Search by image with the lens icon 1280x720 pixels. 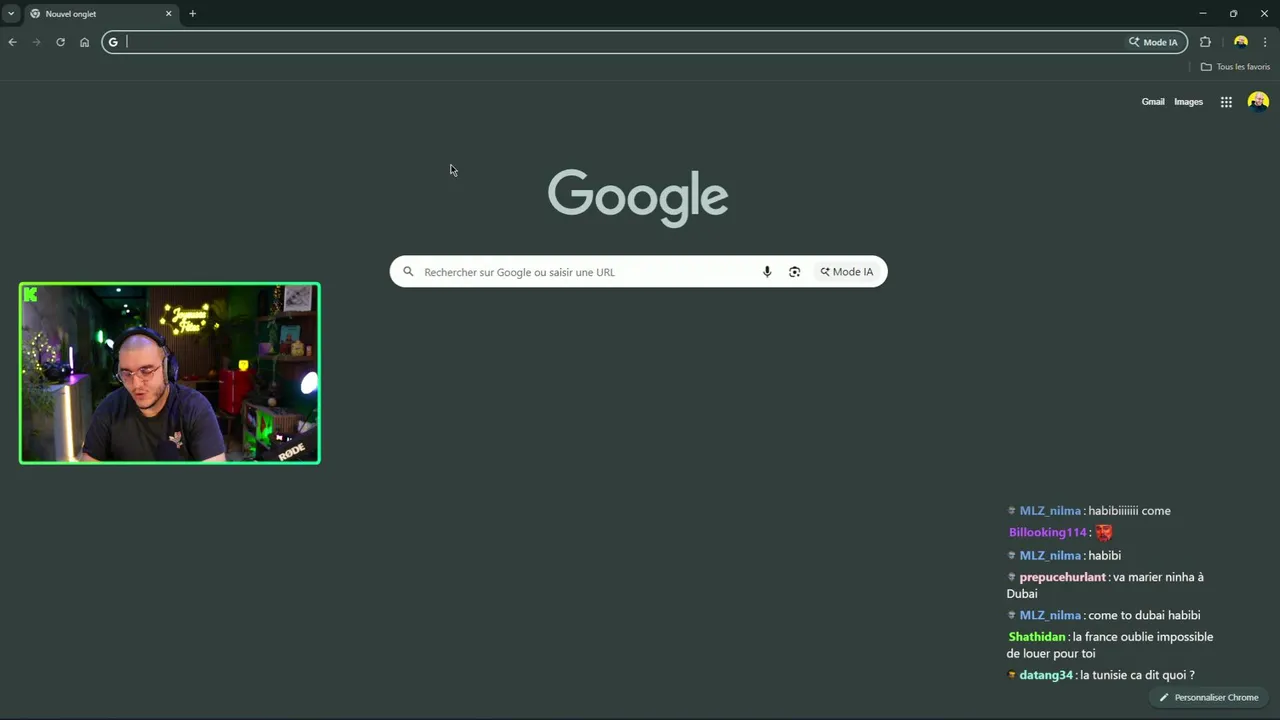tap(794, 272)
